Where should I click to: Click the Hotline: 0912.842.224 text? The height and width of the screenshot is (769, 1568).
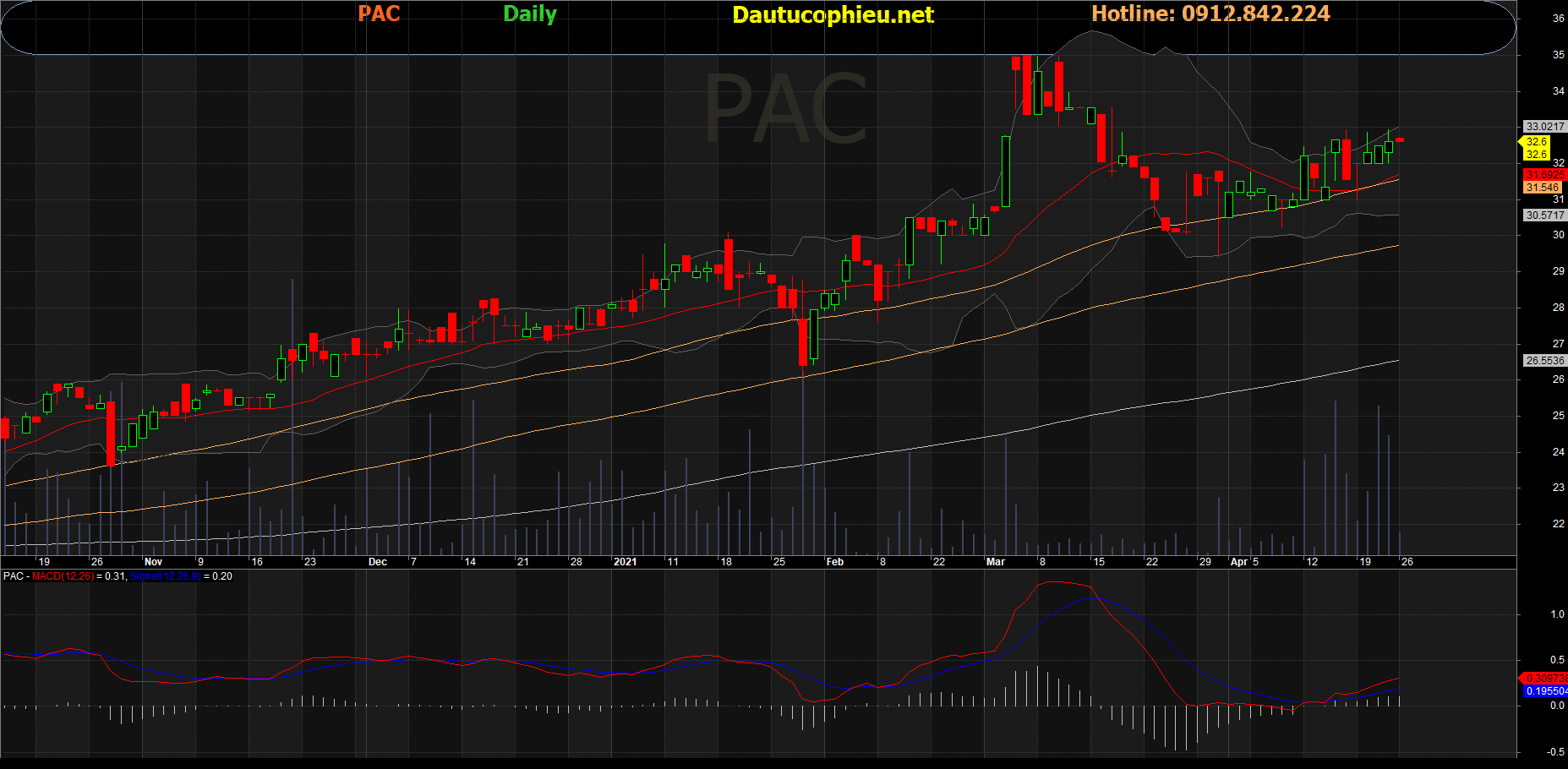(x=1210, y=14)
